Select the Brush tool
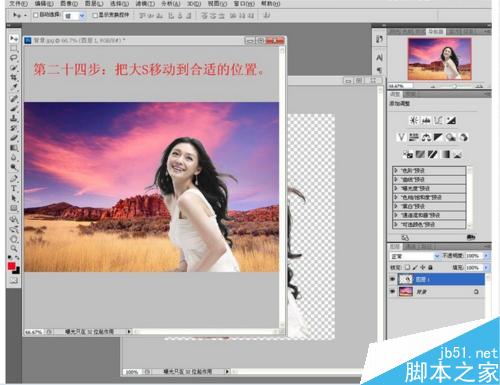 tap(13, 108)
